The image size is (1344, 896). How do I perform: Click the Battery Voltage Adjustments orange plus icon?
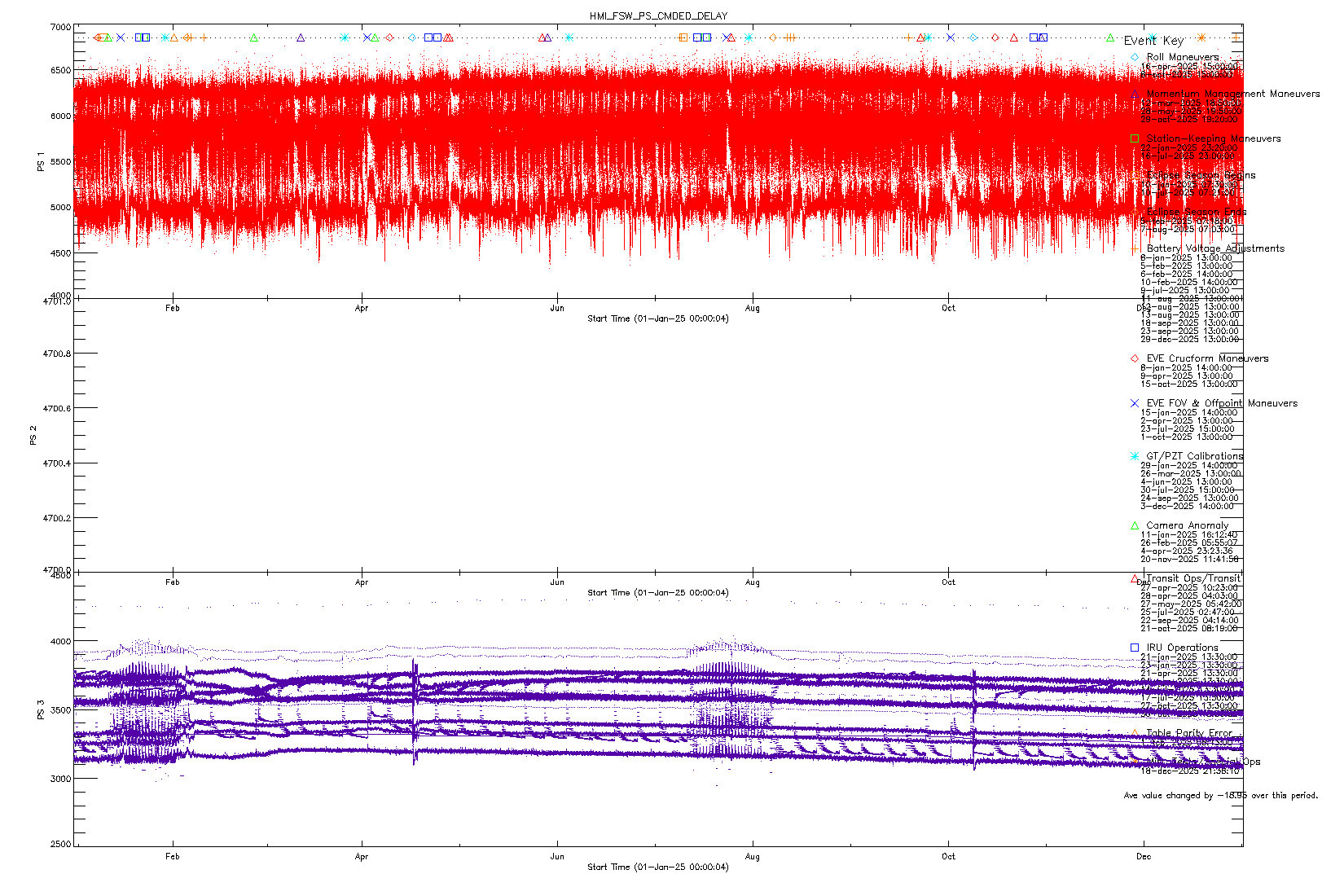point(1135,248)
